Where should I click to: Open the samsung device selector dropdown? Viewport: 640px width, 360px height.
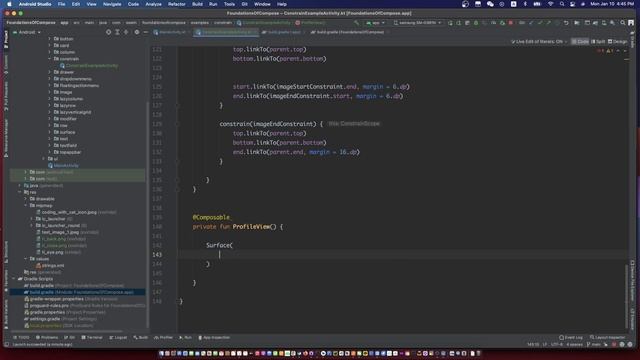click(x=417, y=23)
